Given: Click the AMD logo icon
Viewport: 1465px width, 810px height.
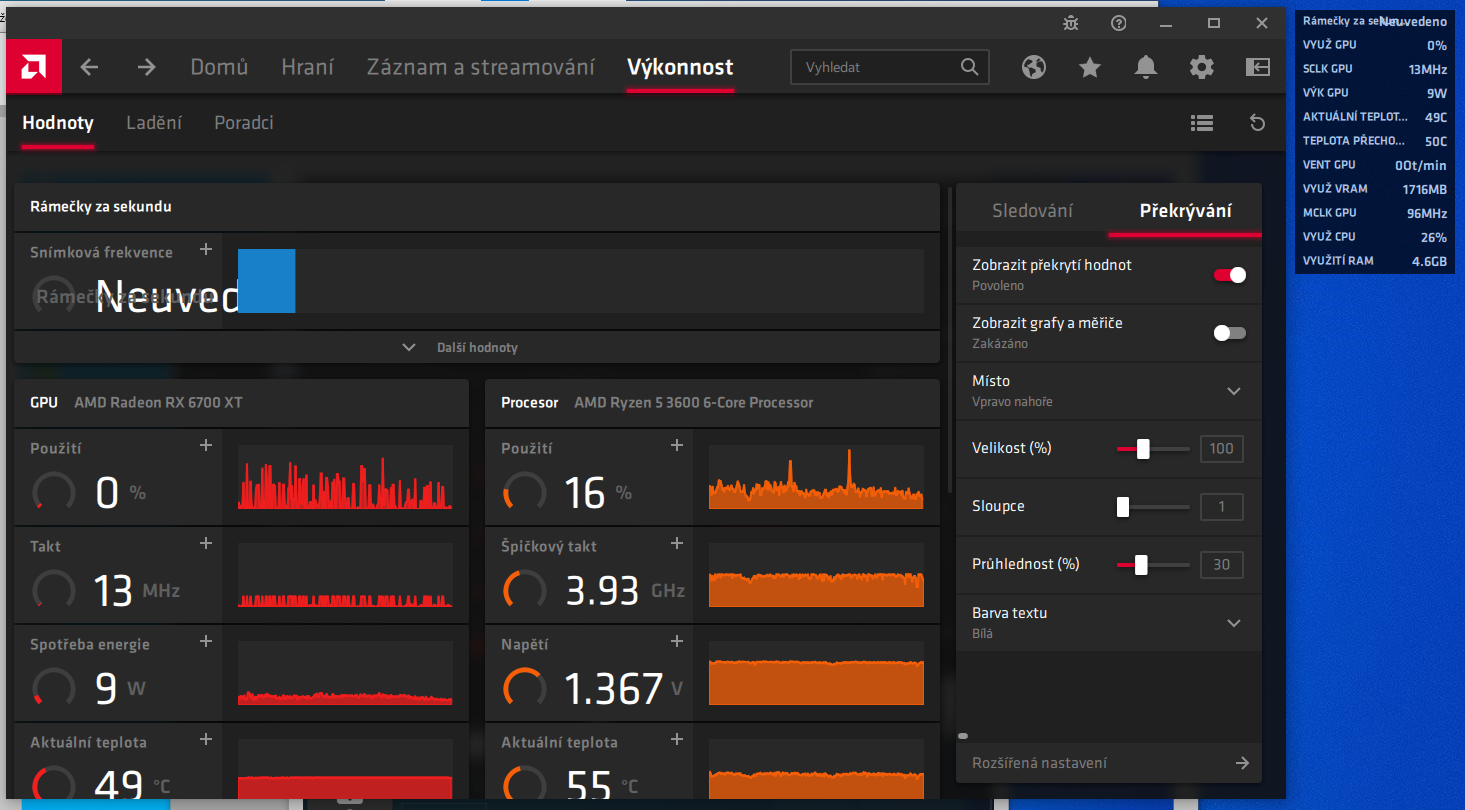Looking at the screenshot, I should (34, 67).
